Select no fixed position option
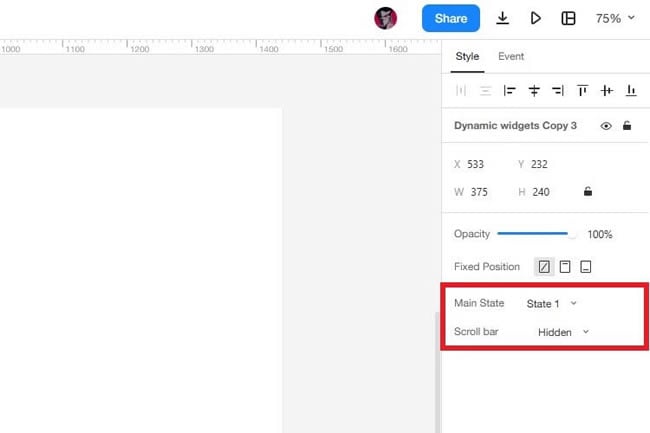650x433 pixels. pyautogui.click(x=544, y=266)
